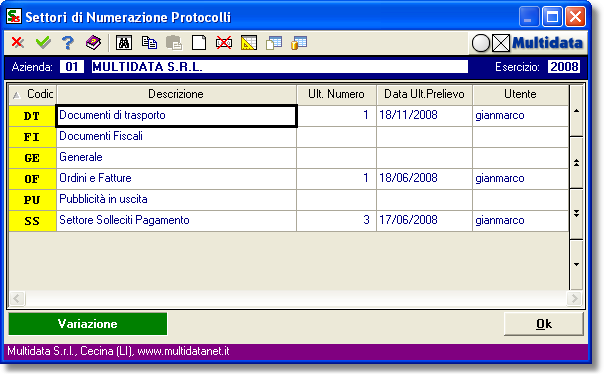
Task: Click the Esercizio field showing 2008
Action: pos(564,67)
